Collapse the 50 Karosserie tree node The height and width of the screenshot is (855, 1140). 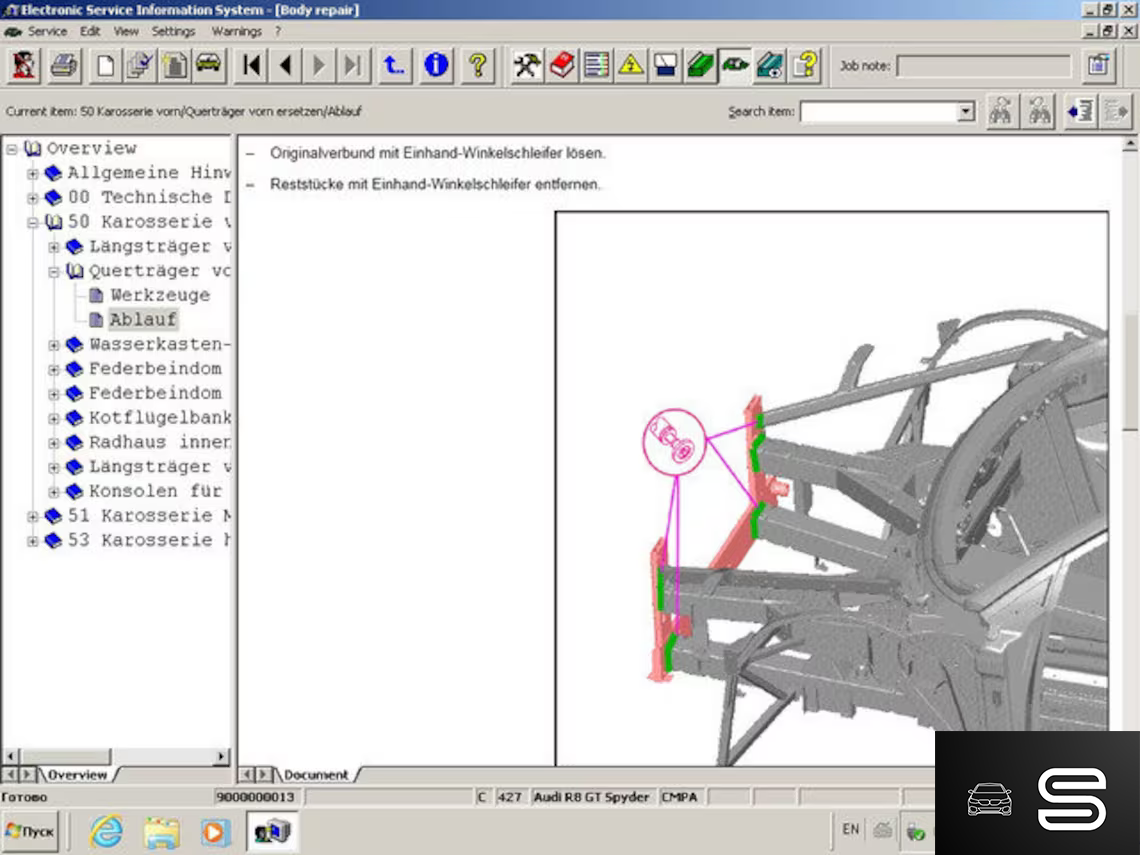pos(33,222)
